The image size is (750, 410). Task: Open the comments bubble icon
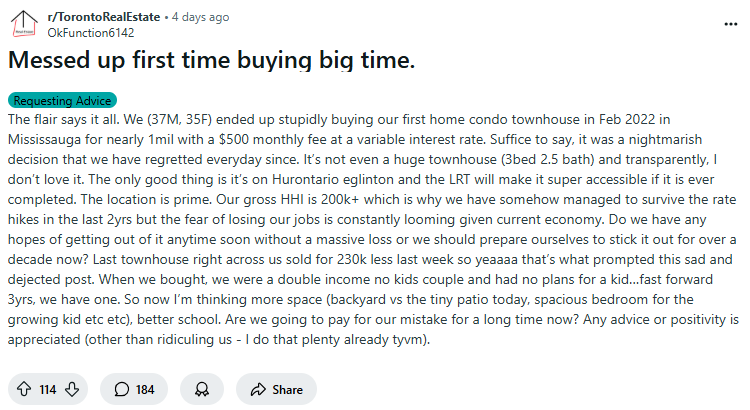(121, 389)
